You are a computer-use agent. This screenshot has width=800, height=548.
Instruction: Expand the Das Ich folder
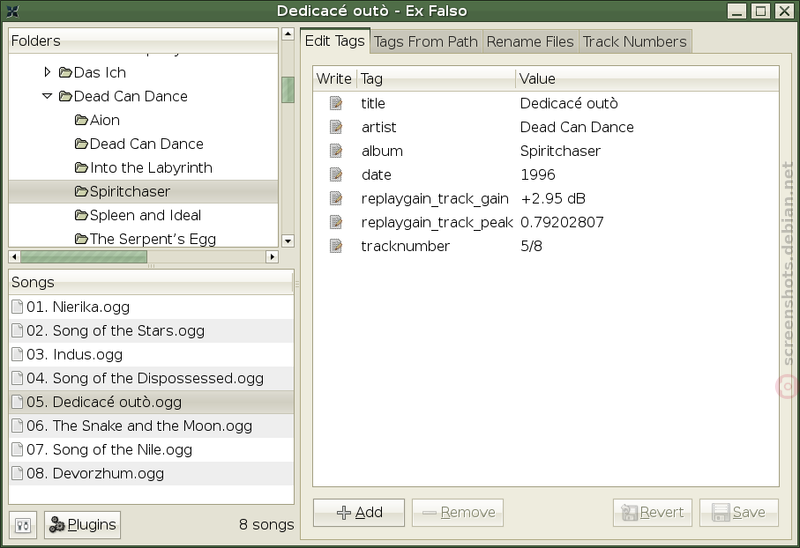(x=47, y=72)
